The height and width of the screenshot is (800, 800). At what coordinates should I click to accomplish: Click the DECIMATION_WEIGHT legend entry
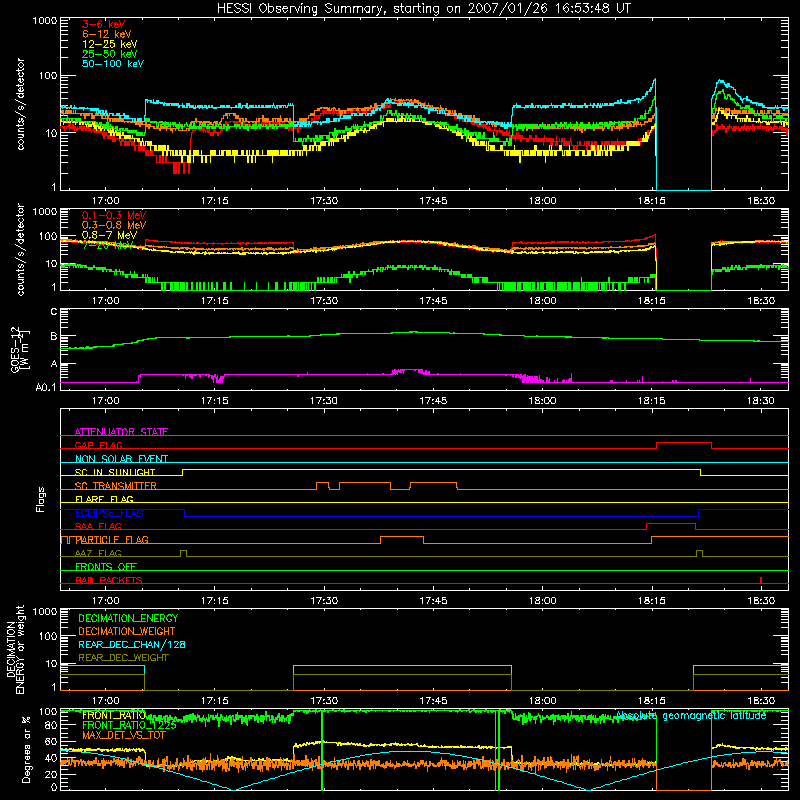click(127, 632)
